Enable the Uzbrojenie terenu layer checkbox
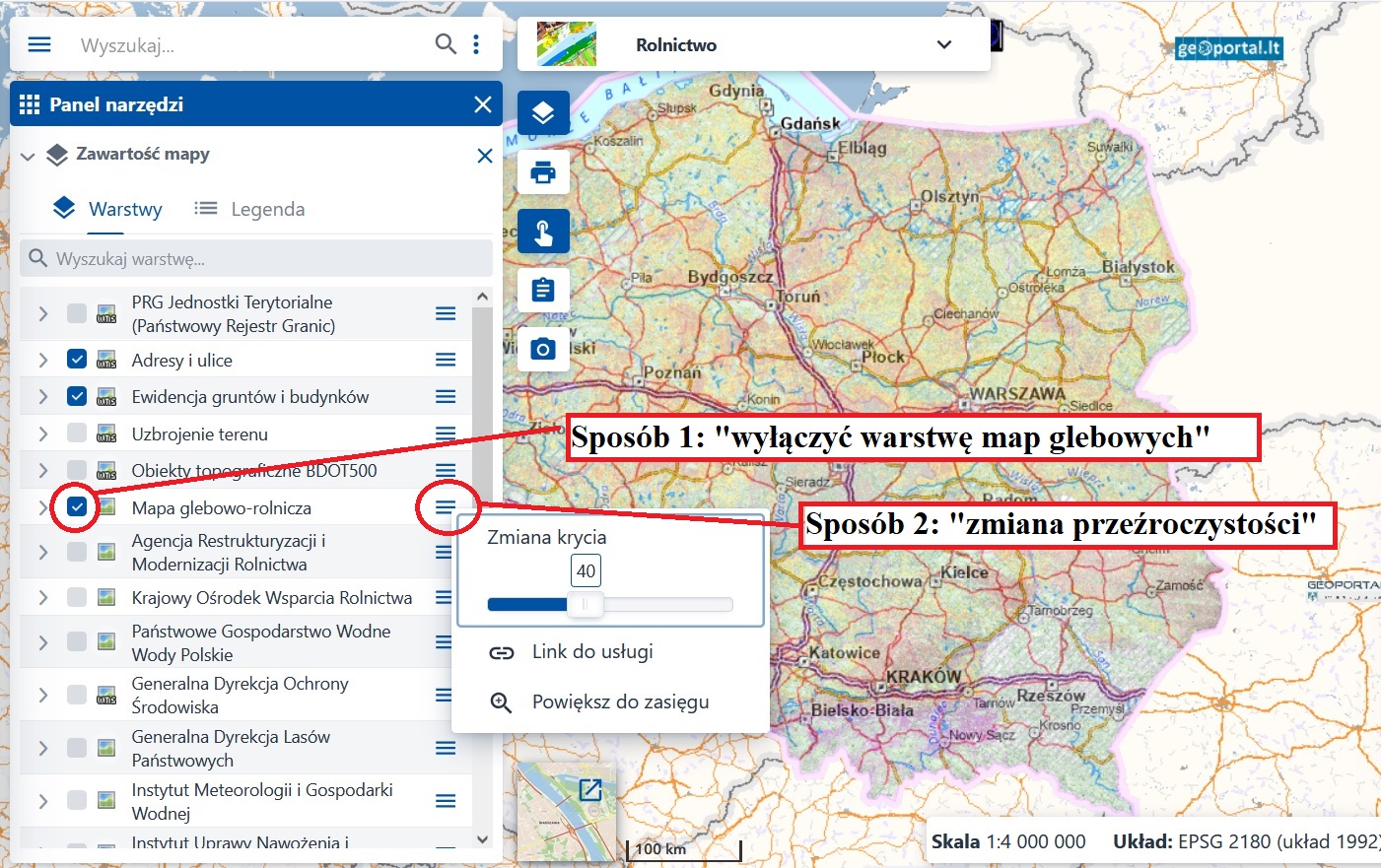 77,434
